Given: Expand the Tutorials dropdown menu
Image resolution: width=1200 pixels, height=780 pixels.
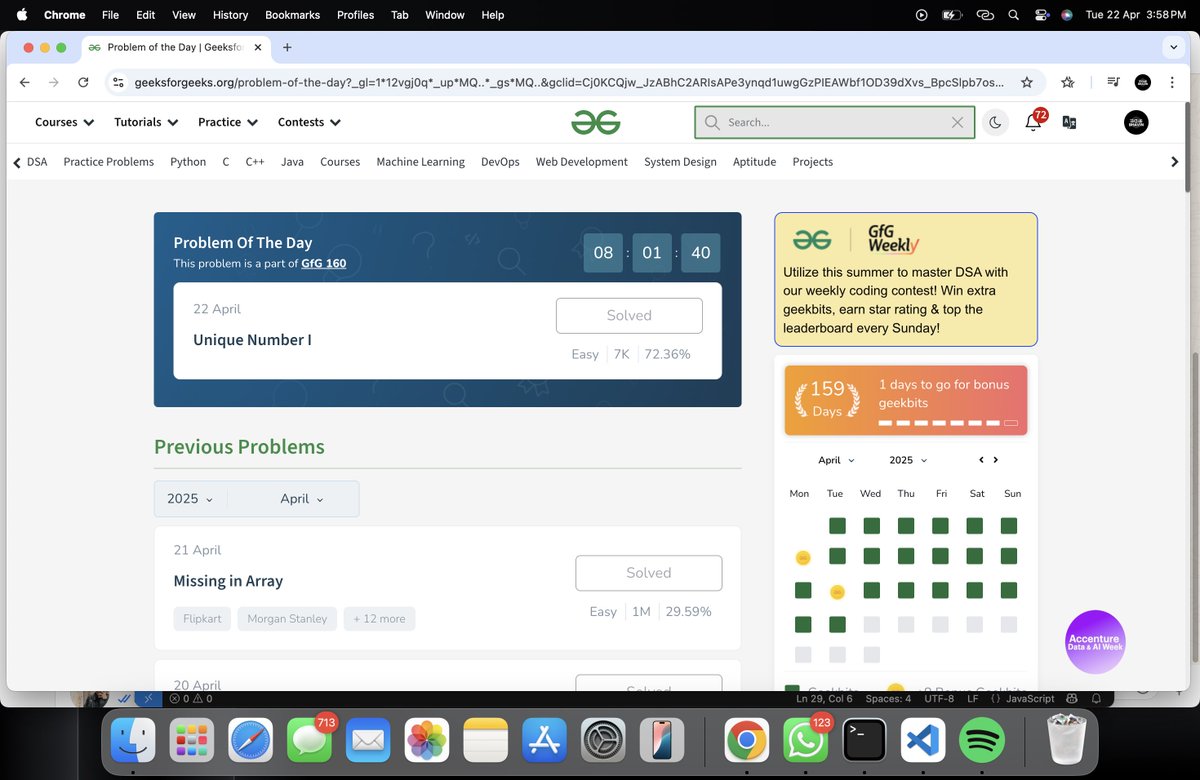Looking at the screenshot, I should click(146, 122).
